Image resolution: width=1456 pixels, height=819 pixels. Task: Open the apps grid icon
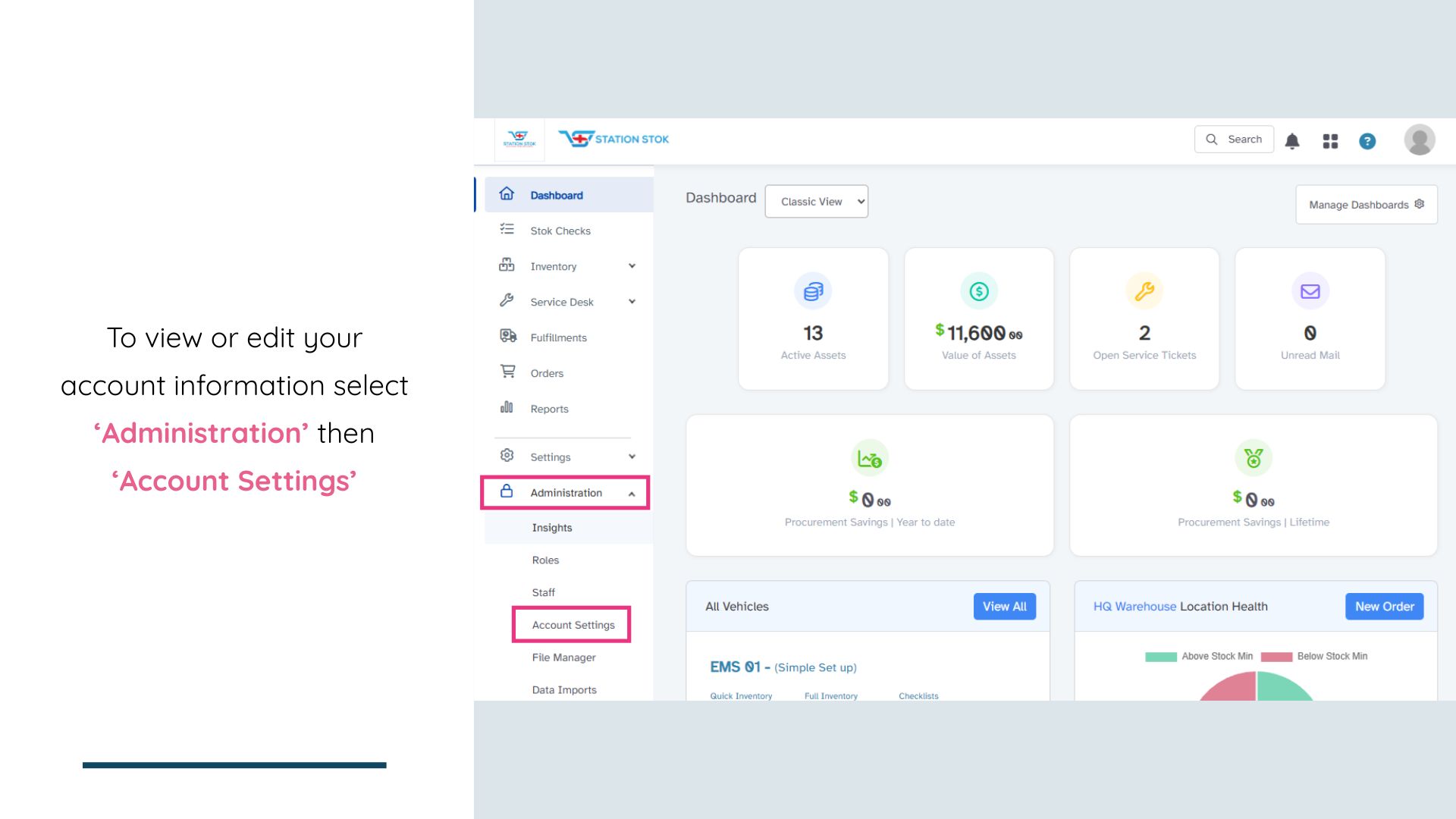[1330, 141]
